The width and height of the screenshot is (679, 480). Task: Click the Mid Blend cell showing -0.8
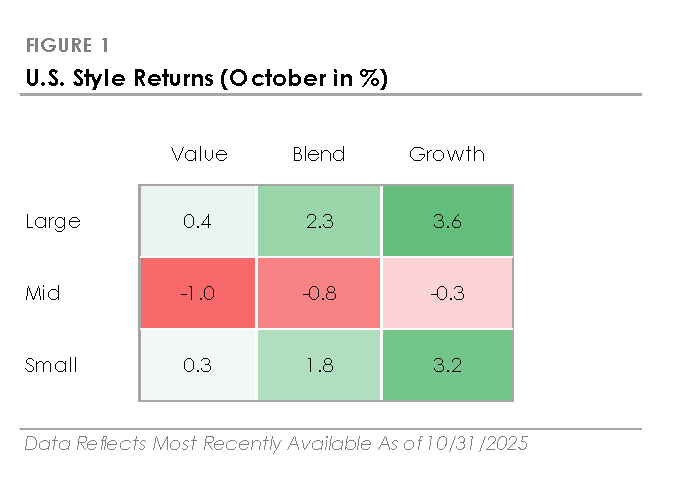[319, 293]
